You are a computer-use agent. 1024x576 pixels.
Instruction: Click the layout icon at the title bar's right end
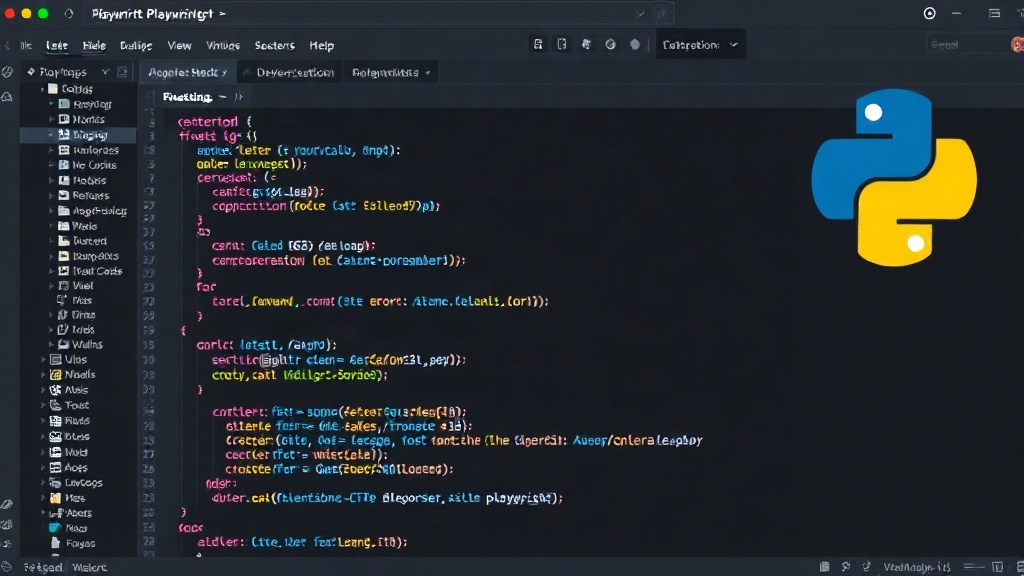click(x=994, y=13)
